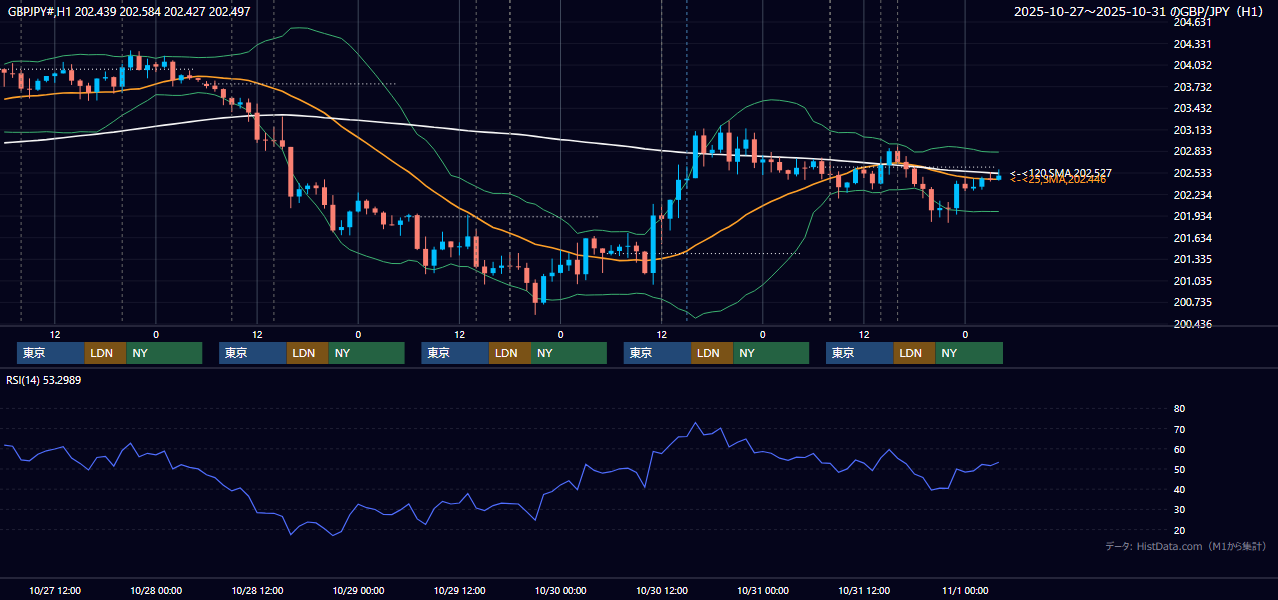Viewport: 1278px width, 600px height.
Task: Select the 10/29 12:00 time axis label
Action: point(459,591)
